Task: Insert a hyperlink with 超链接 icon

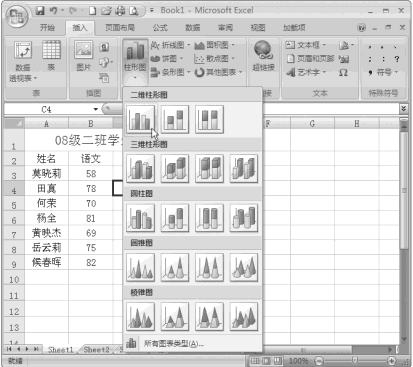Action: point(263,56)
